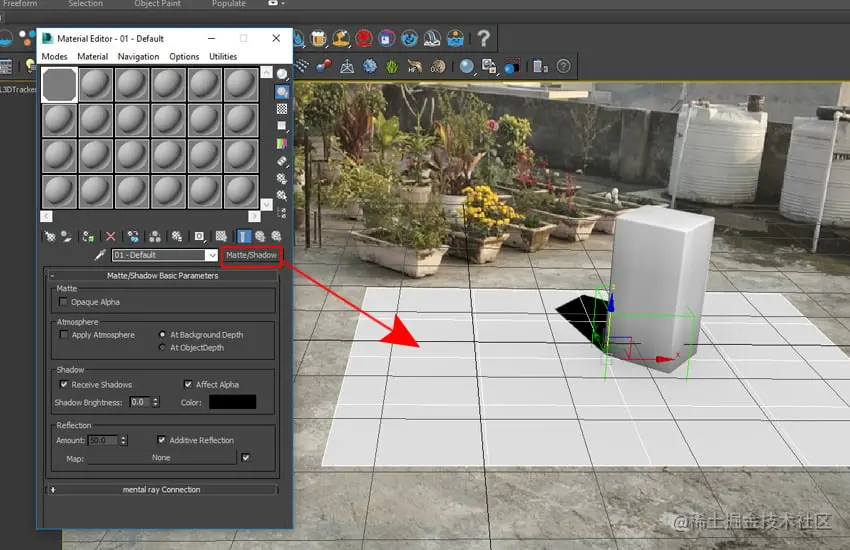Screen dimensions: 850x550
Task: Click the reflection Map None button
Action: 162,458
